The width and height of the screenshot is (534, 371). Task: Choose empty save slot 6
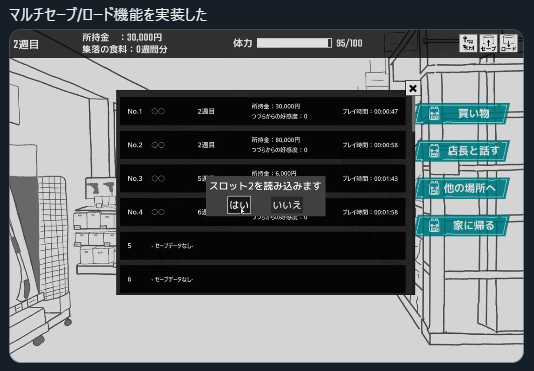(x=263, y=279)
